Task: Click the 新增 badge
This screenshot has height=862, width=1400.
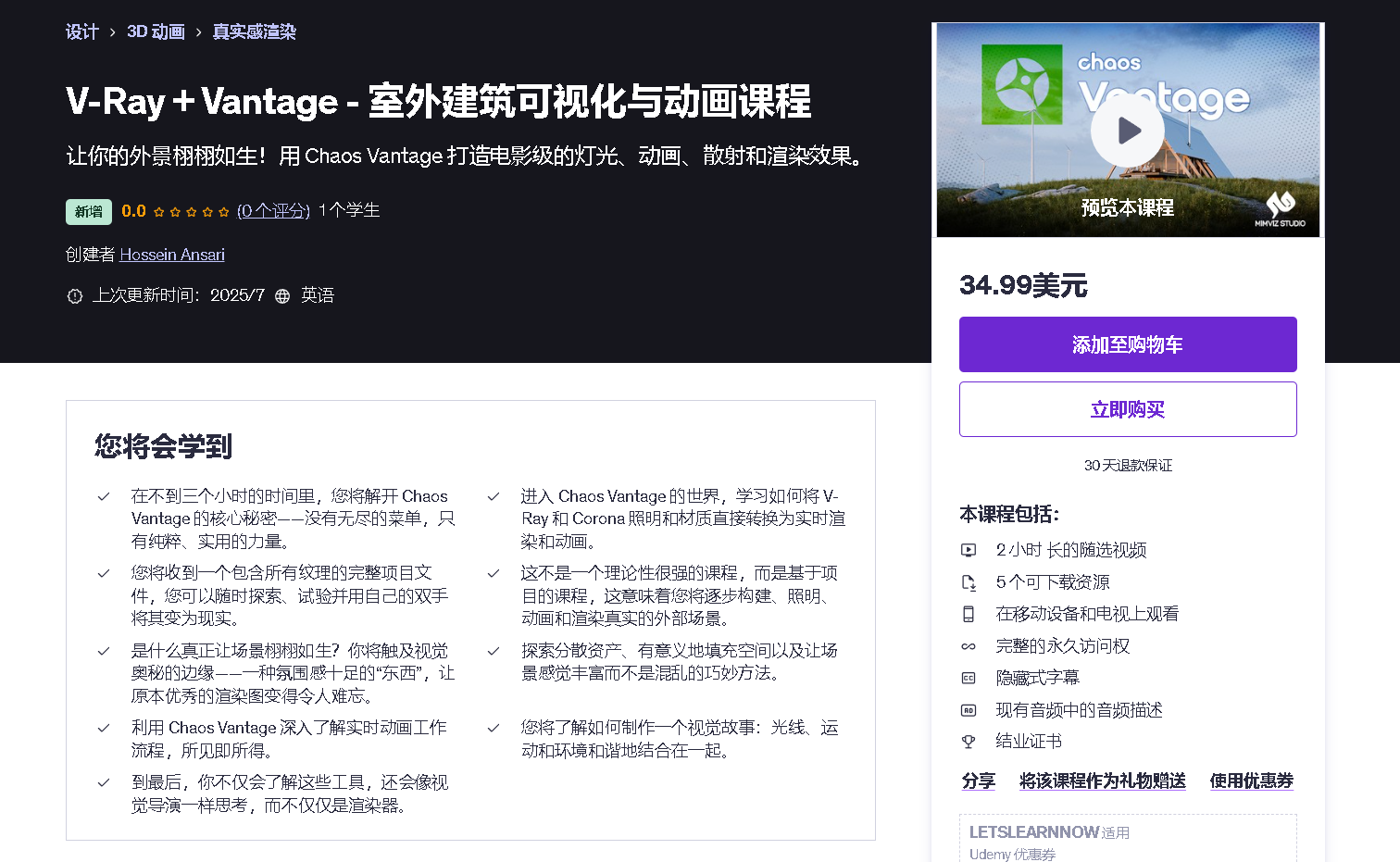Action: pyautogui.click(x=89, y=211)
